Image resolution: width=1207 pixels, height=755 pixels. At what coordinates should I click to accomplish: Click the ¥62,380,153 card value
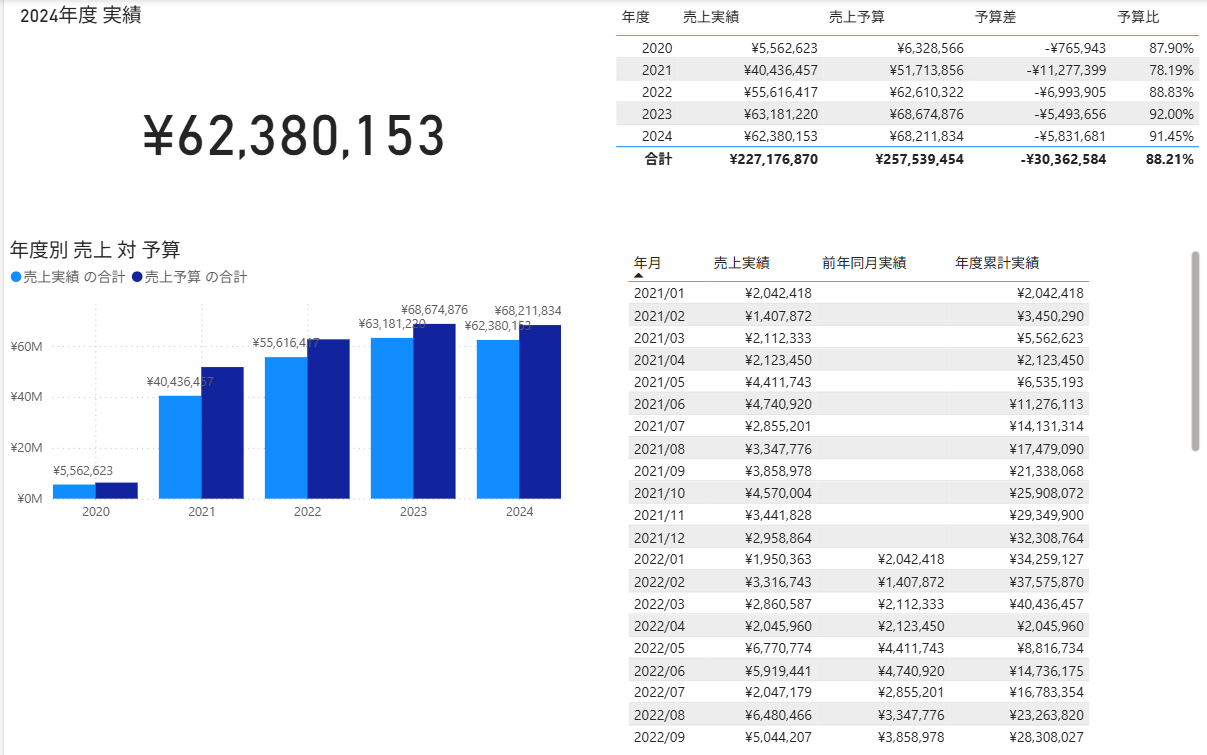click(x=294, y=137)
